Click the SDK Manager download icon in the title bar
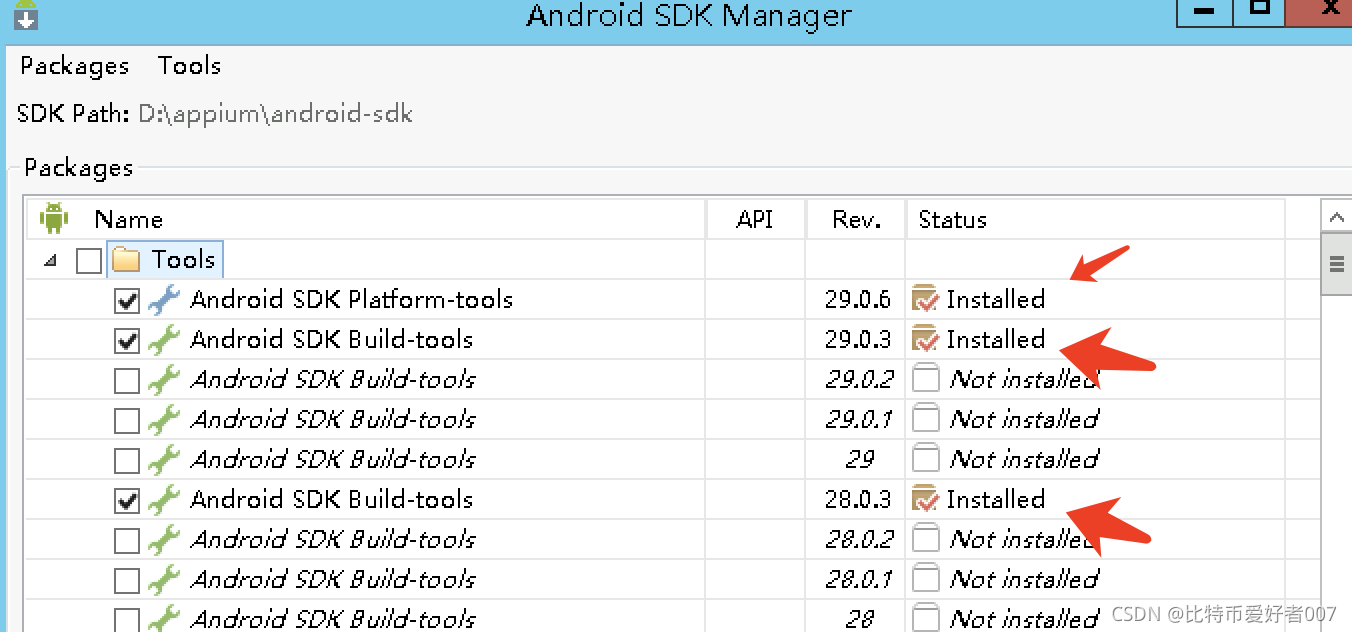This screenshot has width=1352, height=632. click(x=24, y=15)
